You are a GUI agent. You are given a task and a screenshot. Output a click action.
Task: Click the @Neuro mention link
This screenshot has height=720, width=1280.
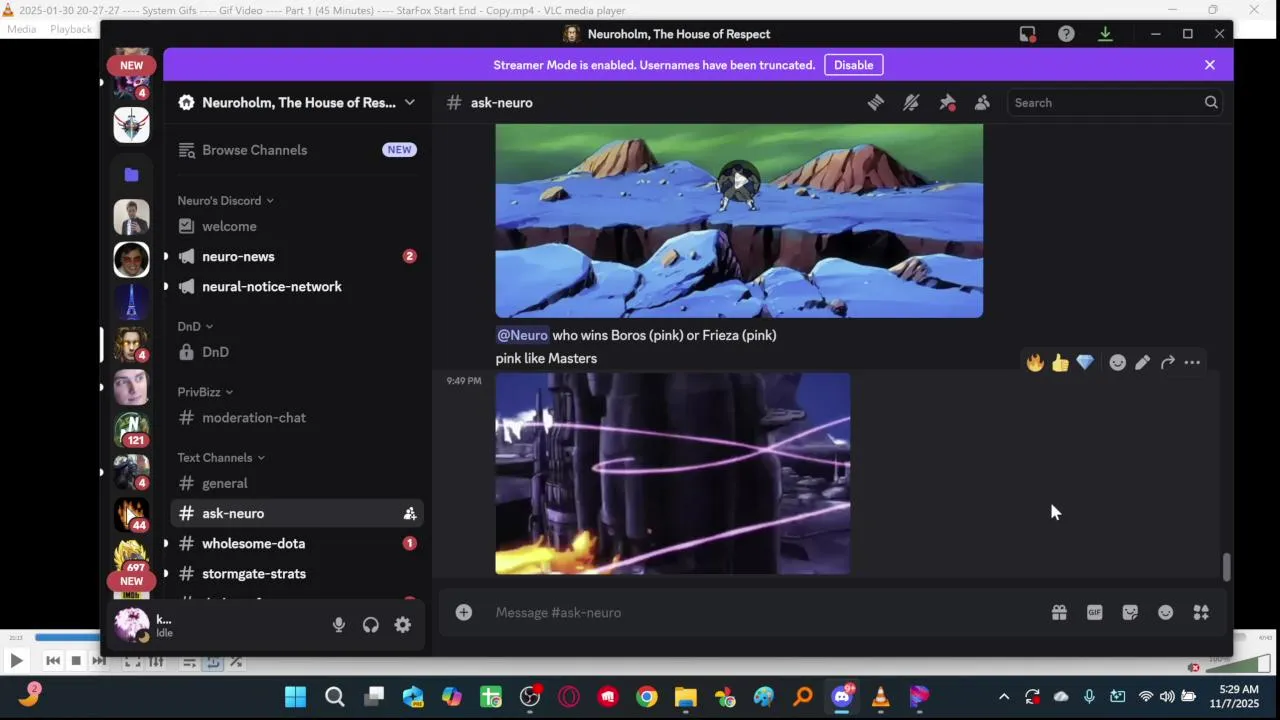[522, 335]
